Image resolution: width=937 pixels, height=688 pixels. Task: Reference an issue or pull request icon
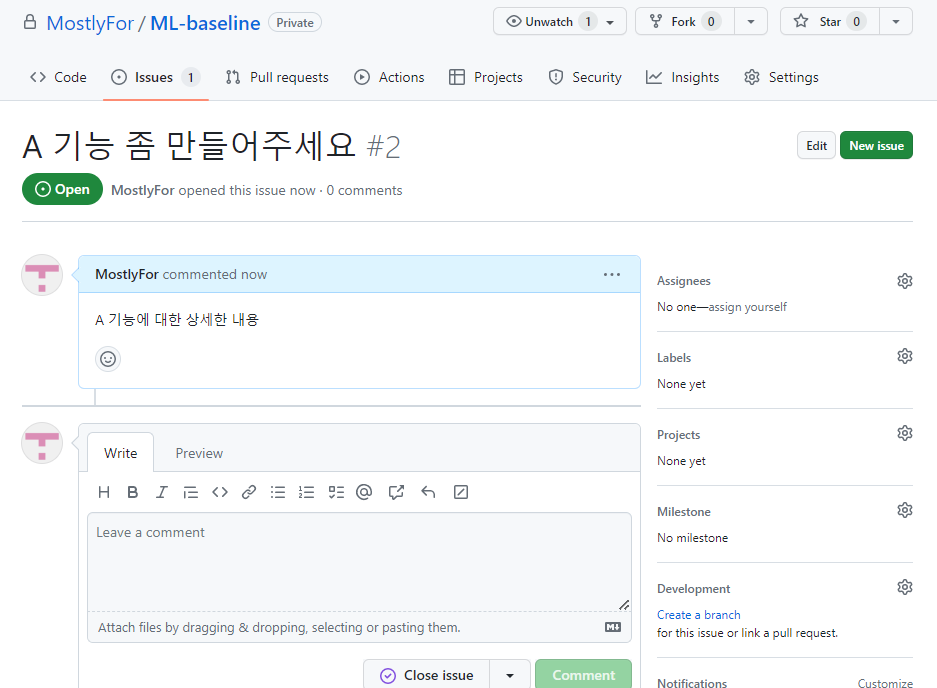click(x=396, y=492)
